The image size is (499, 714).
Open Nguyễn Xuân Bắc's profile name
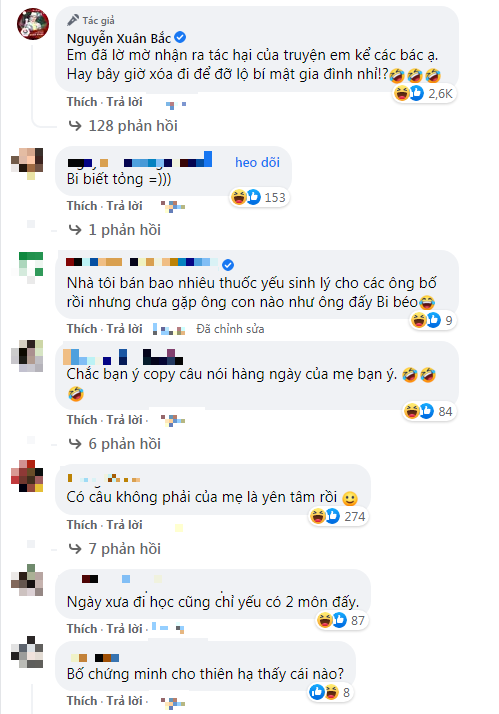tap(119, 38)
